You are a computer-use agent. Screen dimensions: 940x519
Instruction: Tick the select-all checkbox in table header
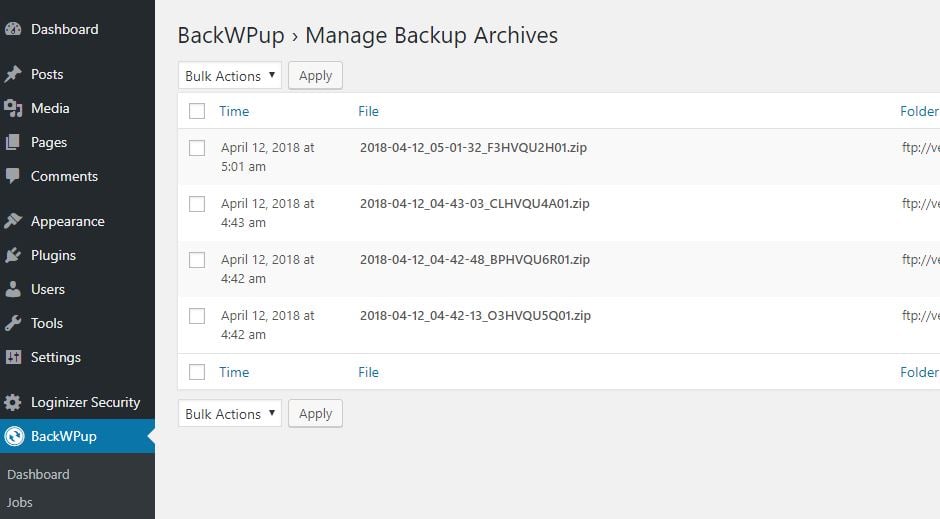click(197, 111)
